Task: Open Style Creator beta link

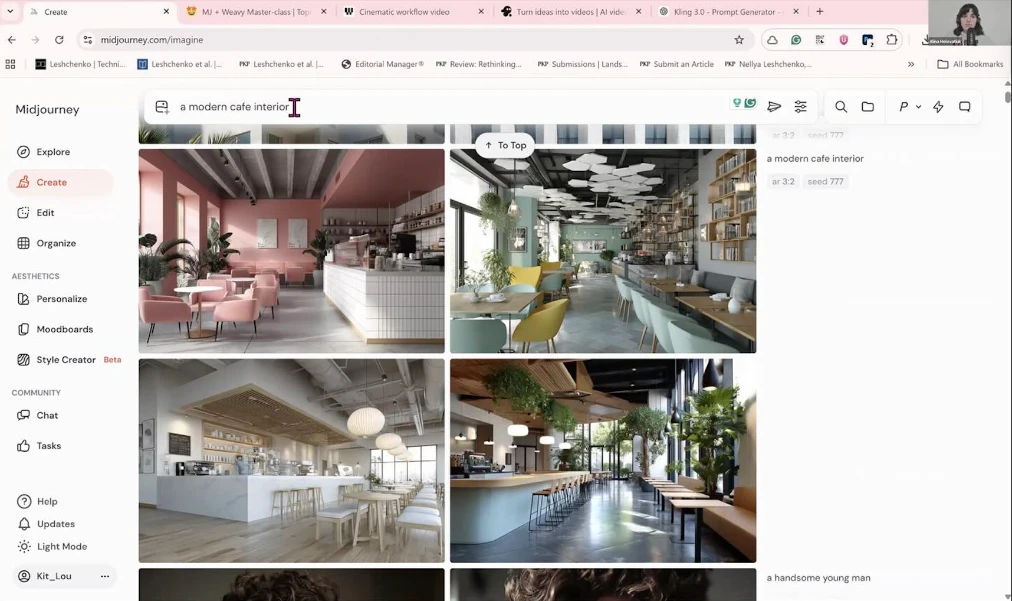Action: tap(66, 360)
